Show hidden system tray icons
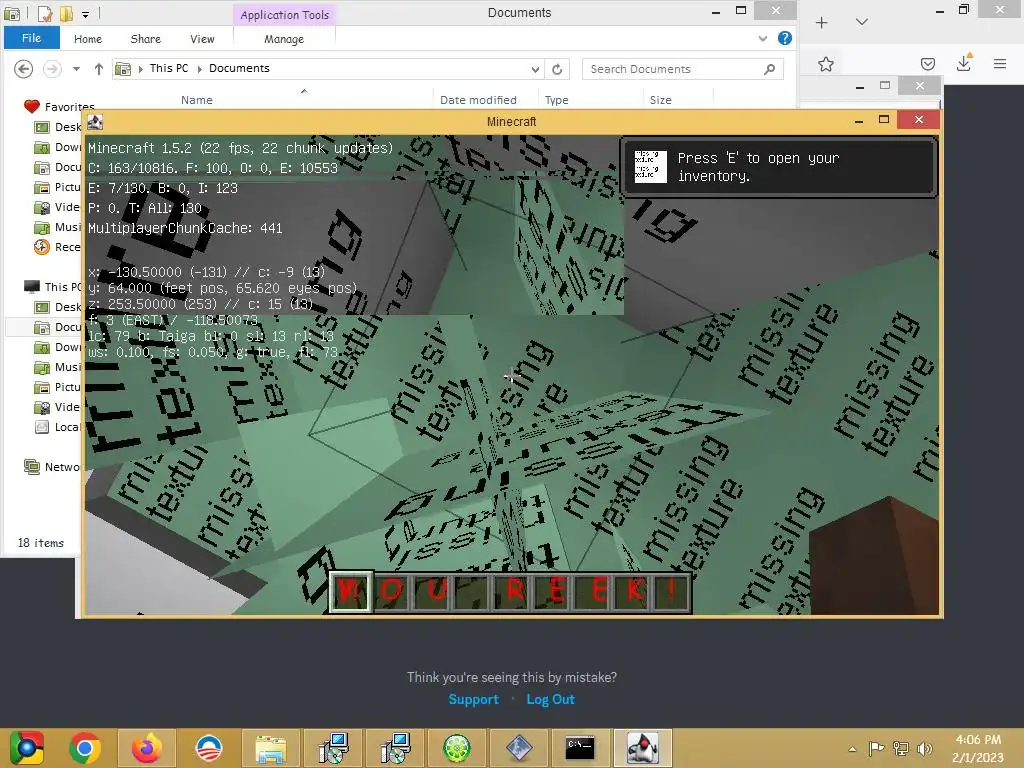1024x768 pixels. [852, 749]
